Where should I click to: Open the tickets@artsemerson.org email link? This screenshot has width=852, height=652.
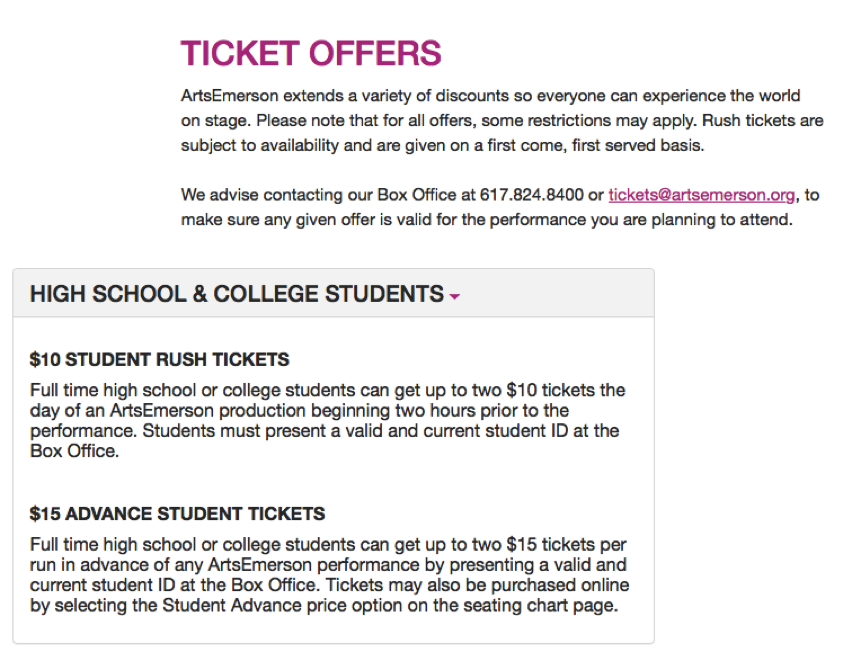point(701,195)
